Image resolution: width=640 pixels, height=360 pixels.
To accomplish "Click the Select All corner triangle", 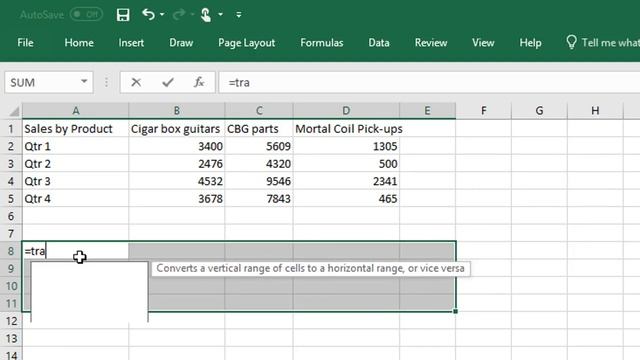I will coord(13,111).
